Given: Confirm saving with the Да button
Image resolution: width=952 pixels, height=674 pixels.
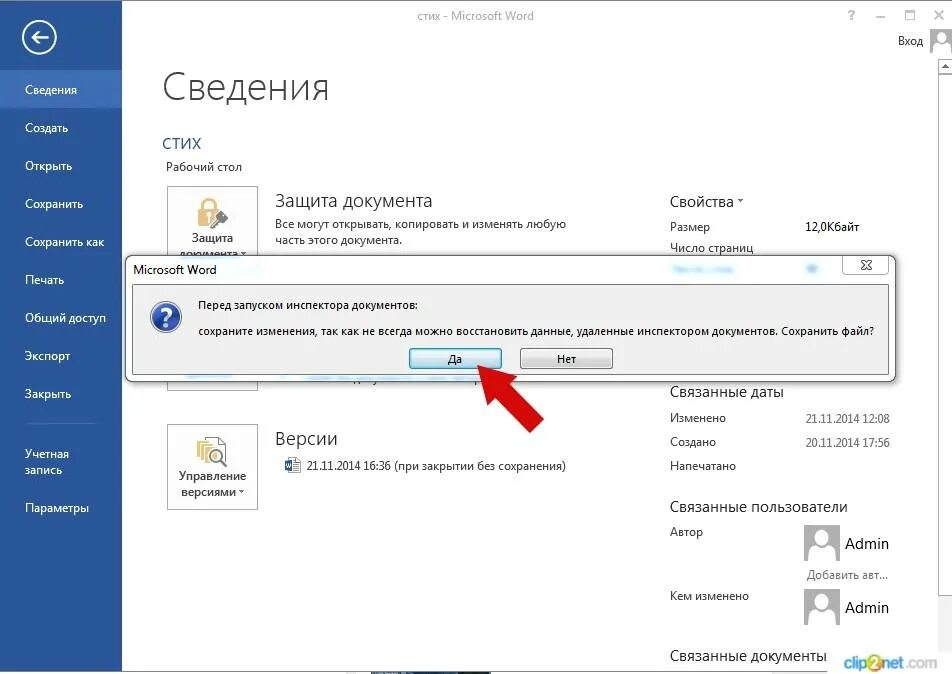Looking at the screenshot, I should coord(455,359).
